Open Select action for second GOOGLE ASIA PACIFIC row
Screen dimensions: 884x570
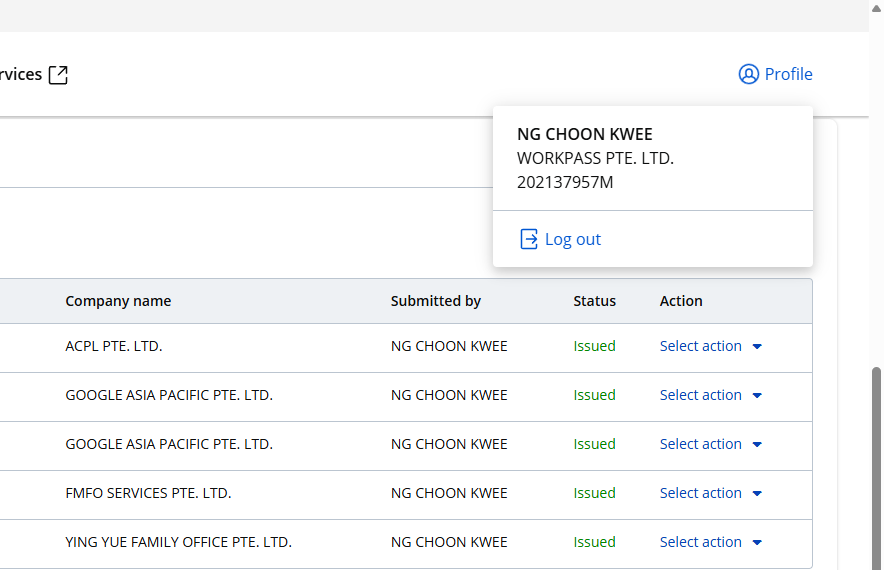pyautogui.click(x=701, y=444)
